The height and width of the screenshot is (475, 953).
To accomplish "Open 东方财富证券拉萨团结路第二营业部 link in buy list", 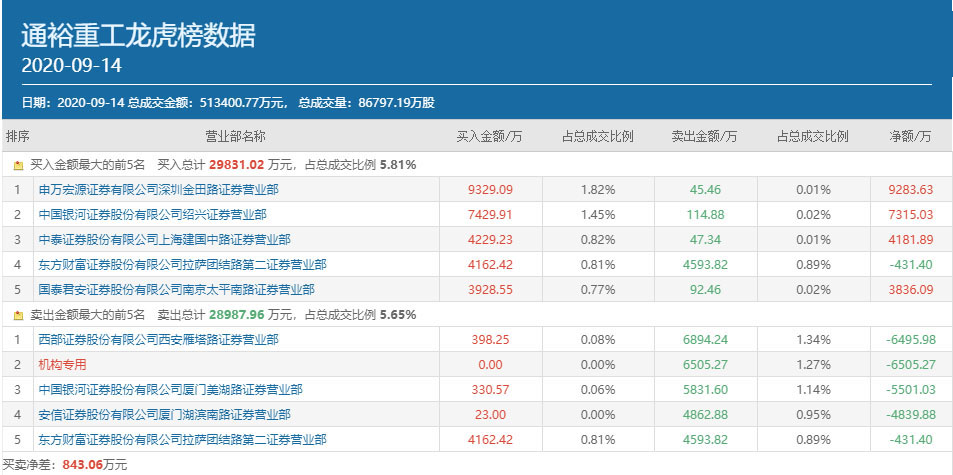I will pos(182,265).
